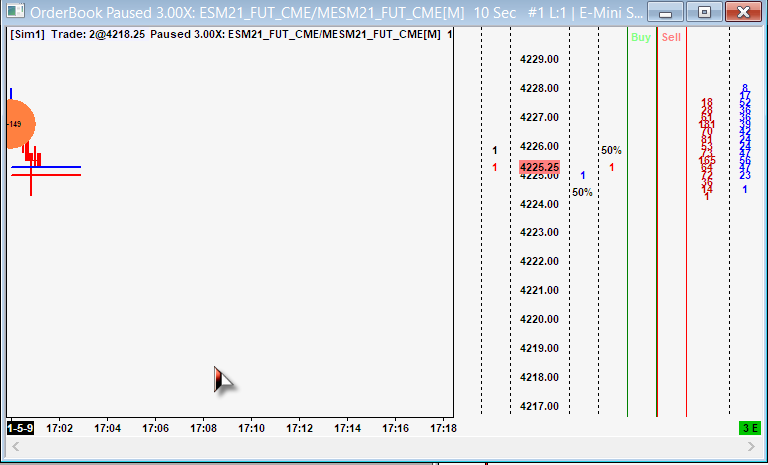Screen dimensions: 768x465
Task: Click the blue 1 bid quantity
Action: point(583,175)
